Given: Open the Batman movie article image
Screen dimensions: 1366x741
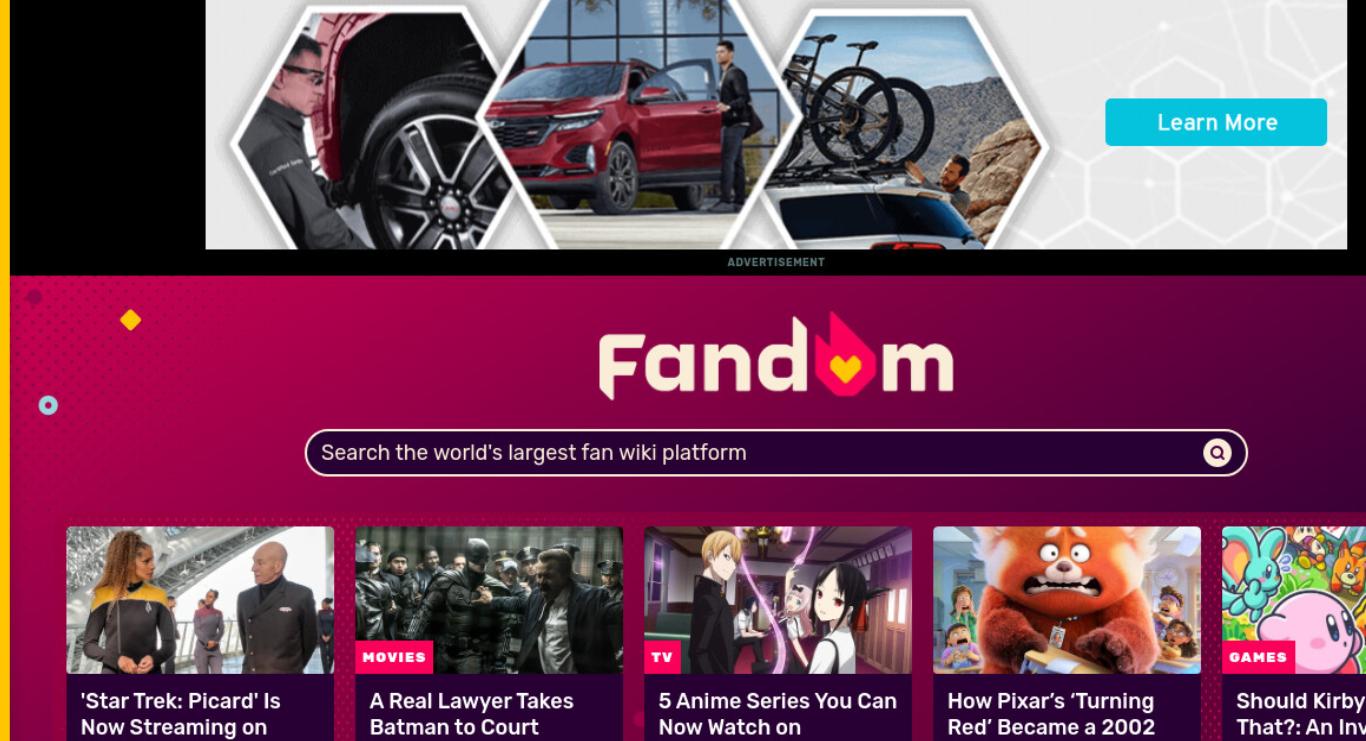Looking at the screenshot, I should [x=489, y=600].
